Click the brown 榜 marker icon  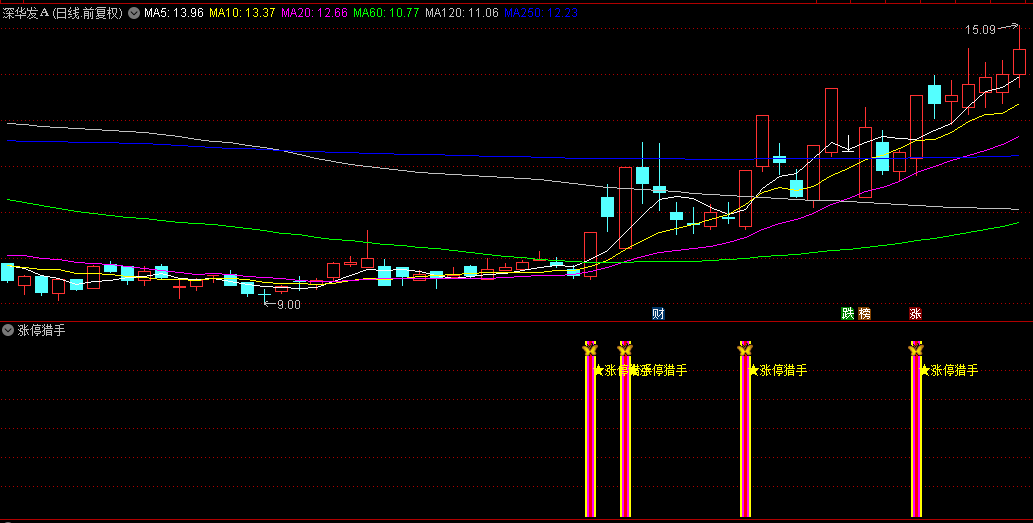pos(864,314)
